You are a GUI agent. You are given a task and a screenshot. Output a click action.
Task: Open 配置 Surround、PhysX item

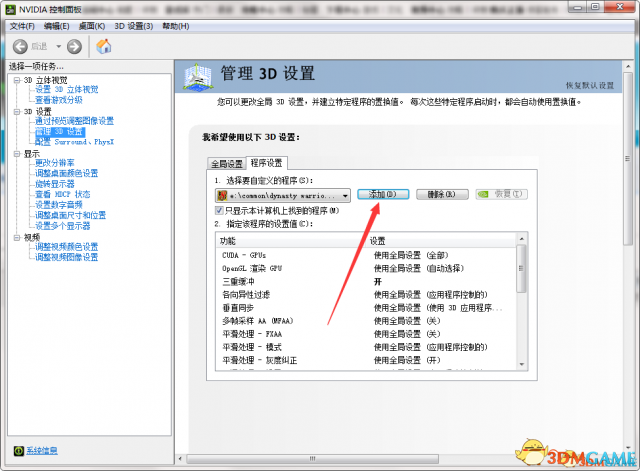coord(74,142)
